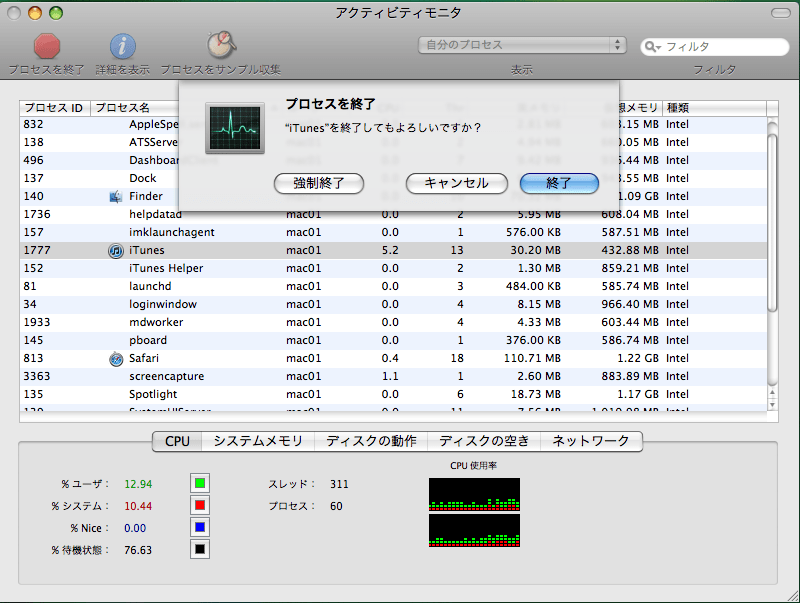800x603 pixels.
Task: Click the Finder icon in process list
Action: 116,196
